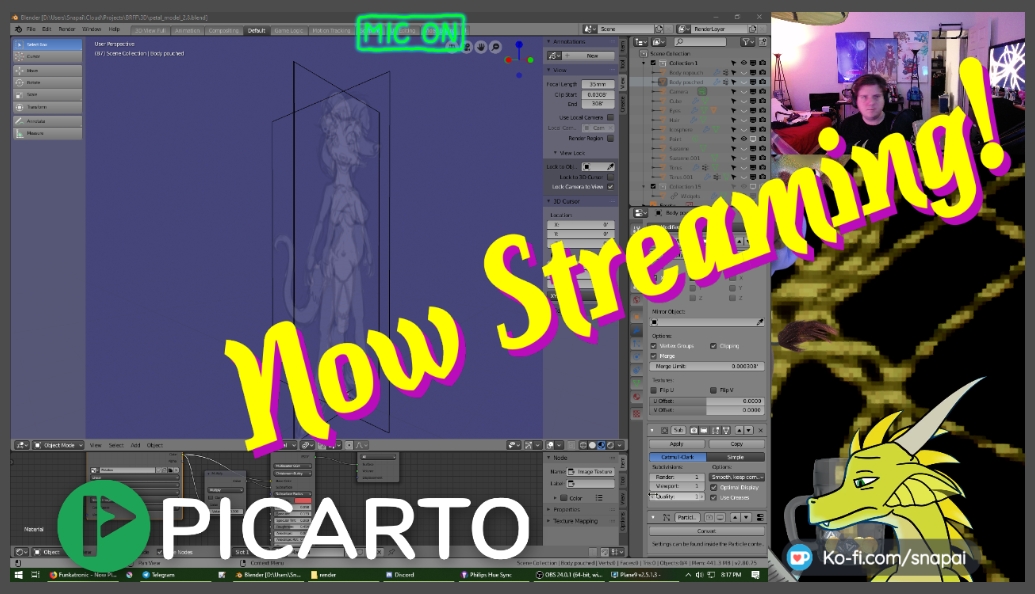Select wireframe viewport shading mode icon
1035x594 pixels.
click(x=584, y=446)
